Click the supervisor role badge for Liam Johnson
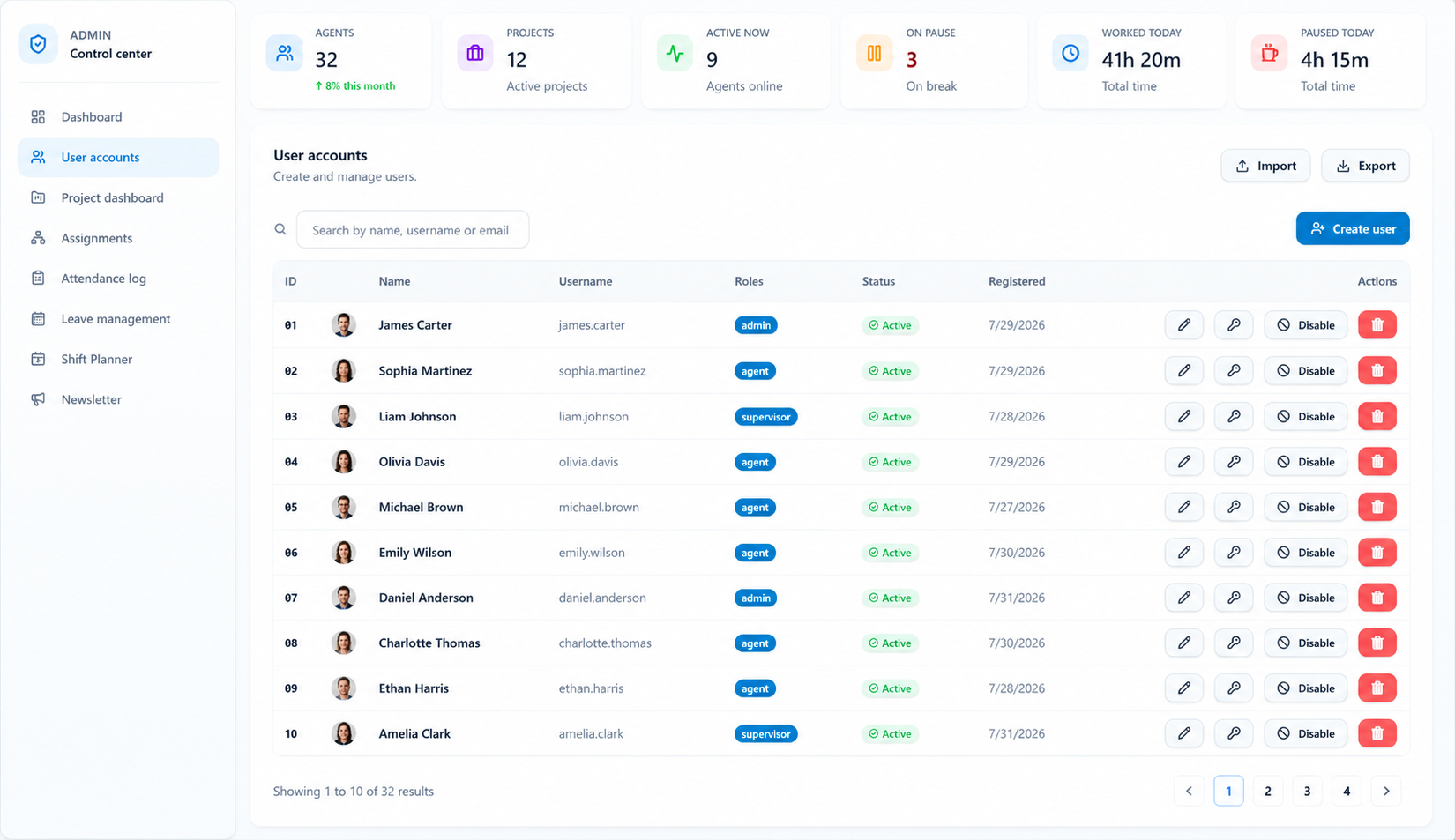This screenshot has height=840, width=1455. [765, 417]
